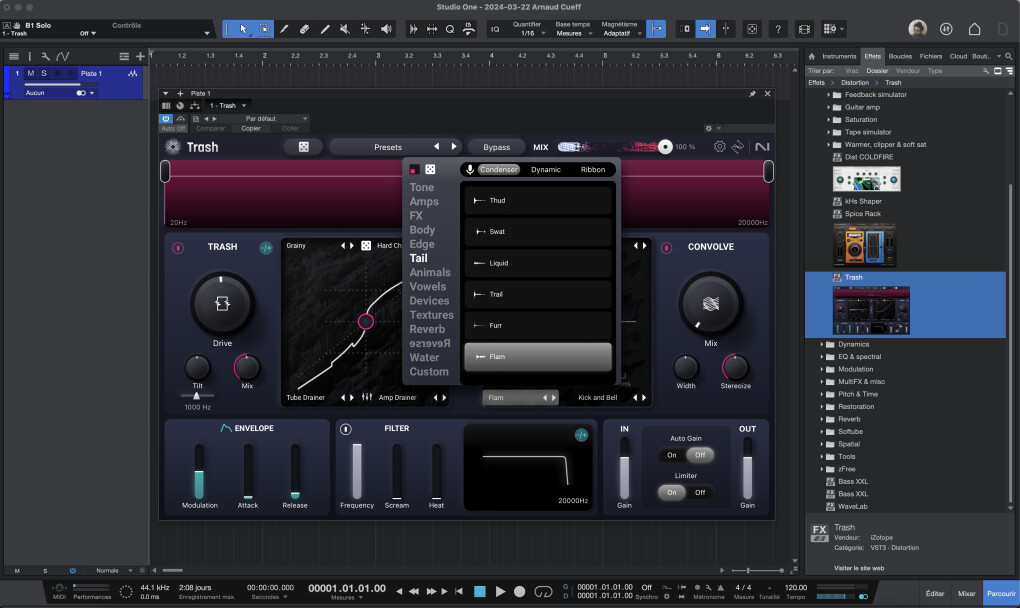
Task: Toggle the Trash module power button
Action: pyautogui.click(x=179, y=247)
